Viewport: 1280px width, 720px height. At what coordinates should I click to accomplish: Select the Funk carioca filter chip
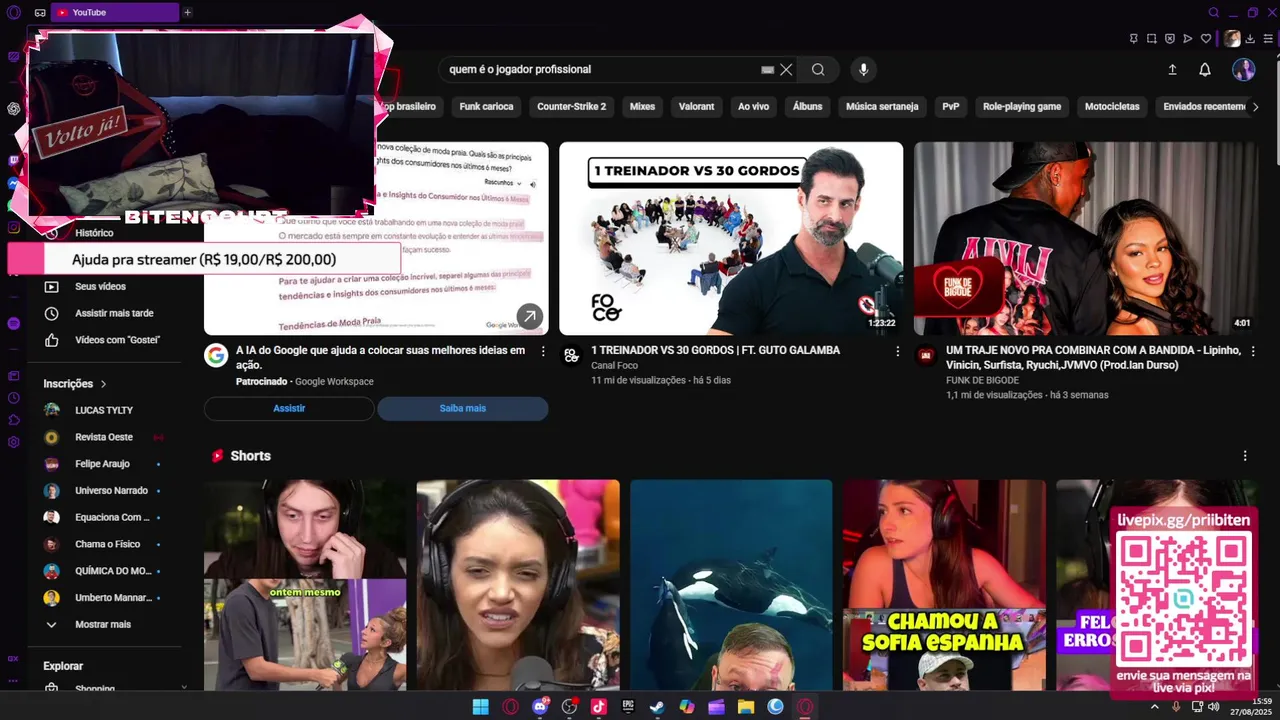coord(486,106)
